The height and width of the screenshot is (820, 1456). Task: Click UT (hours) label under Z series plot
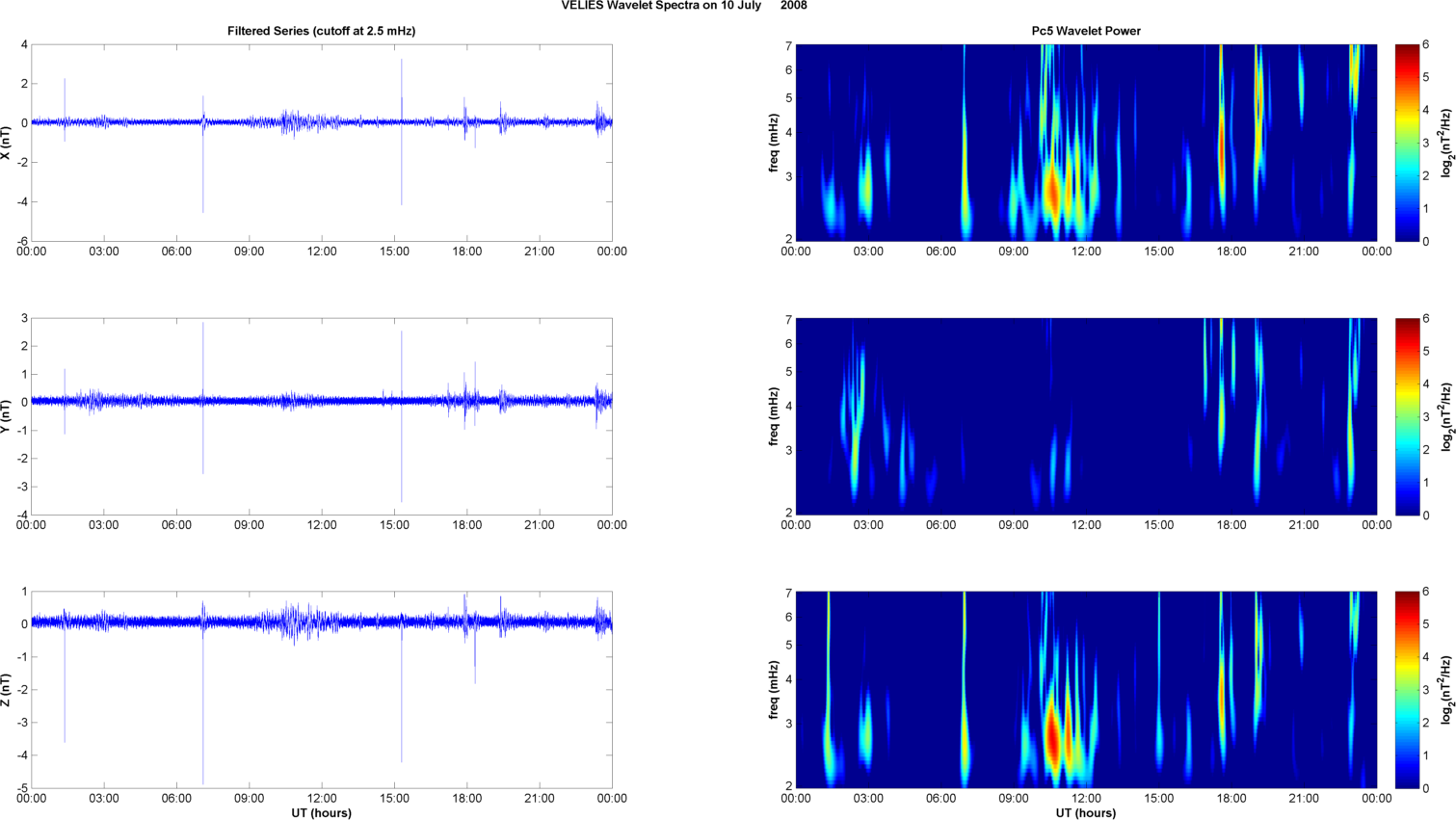[322, 813]
